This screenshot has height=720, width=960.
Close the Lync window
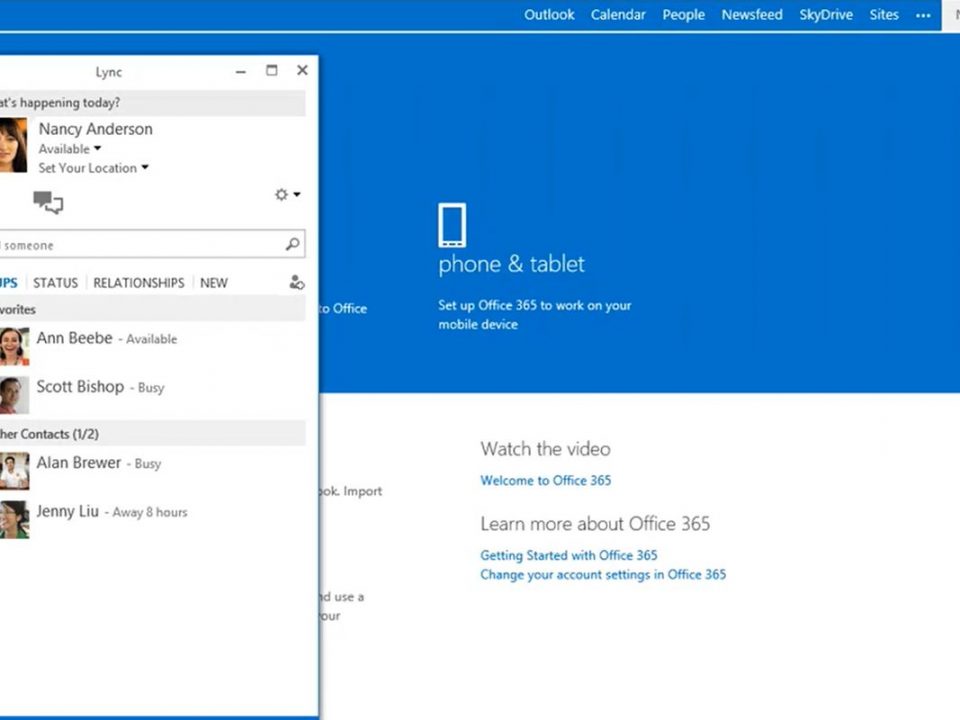302,70
